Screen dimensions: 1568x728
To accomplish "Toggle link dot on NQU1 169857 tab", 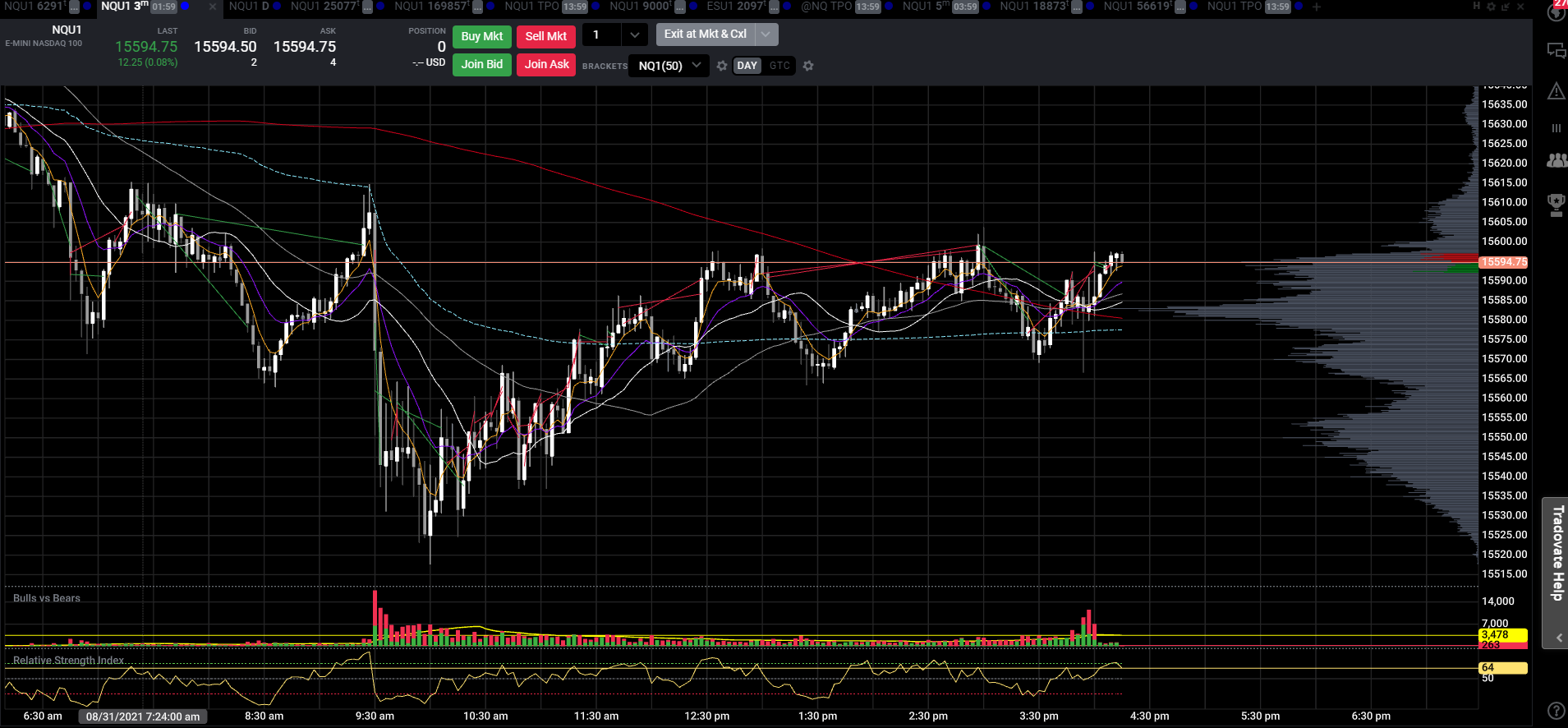I will click(490, 7).
